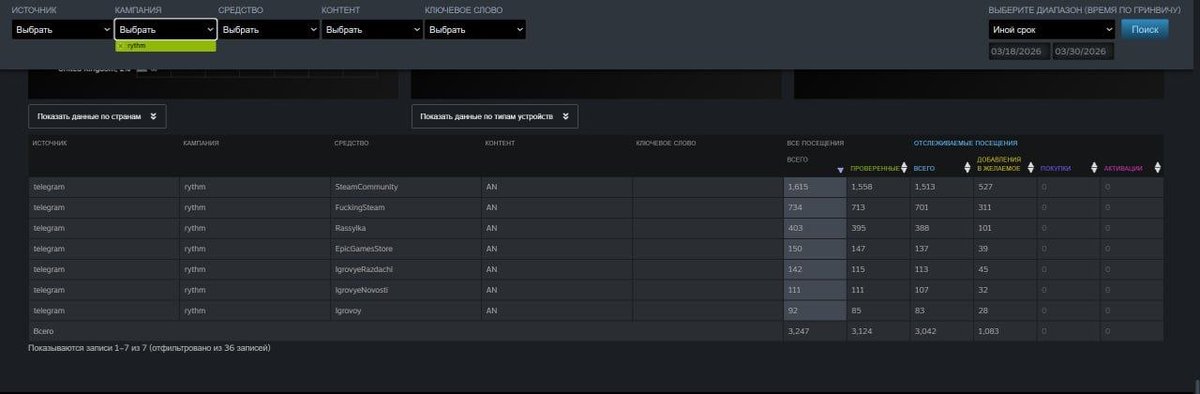Expand Показать данные по странам
The width and height of the screenshot is (1200, 394).
(97, 117)
